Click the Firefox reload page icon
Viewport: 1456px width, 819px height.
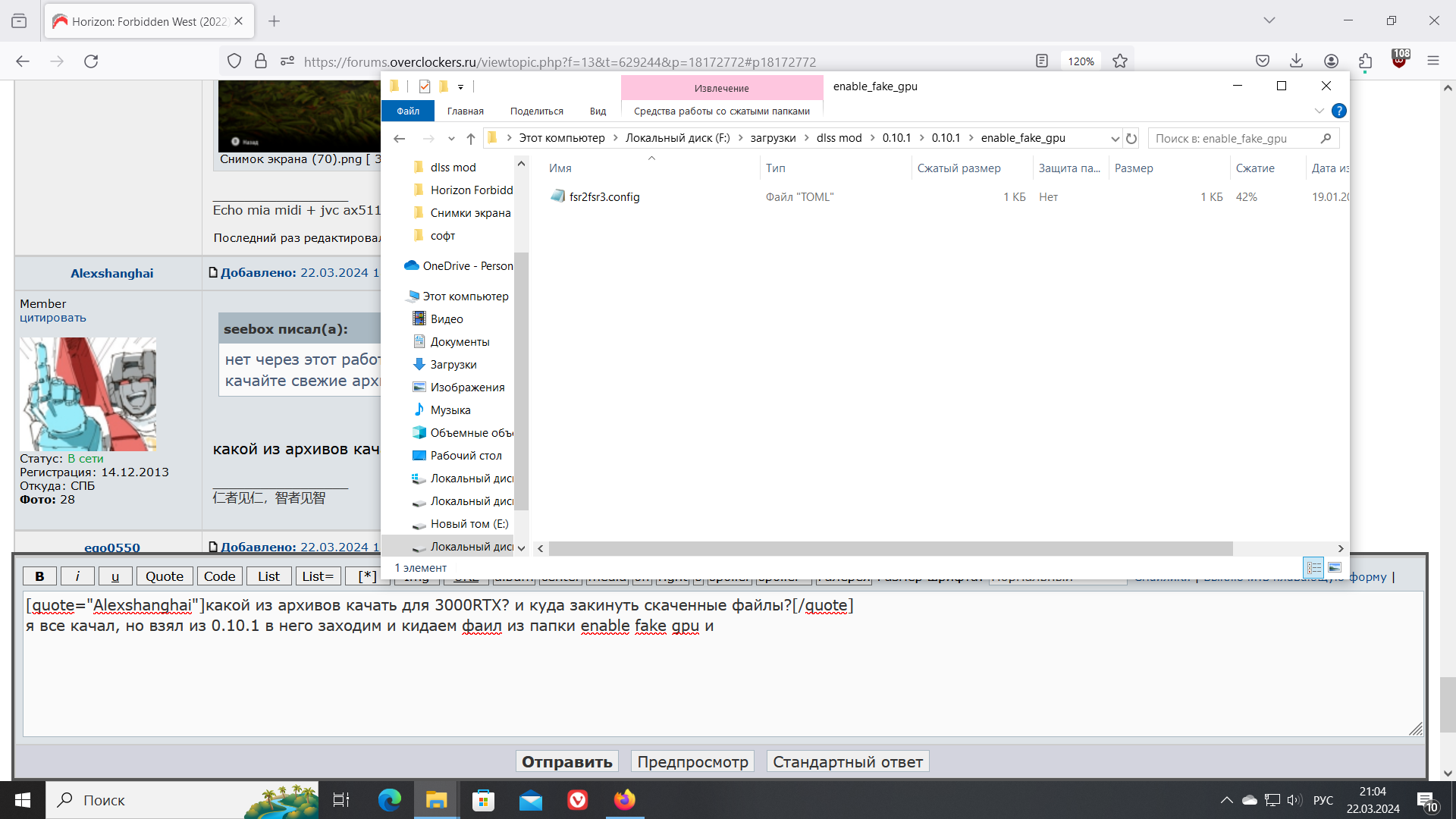coord(91,61)
